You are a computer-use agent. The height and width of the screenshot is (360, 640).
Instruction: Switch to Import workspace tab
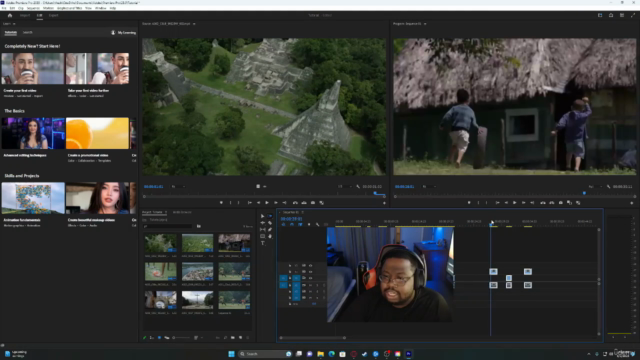pos(25,16)
